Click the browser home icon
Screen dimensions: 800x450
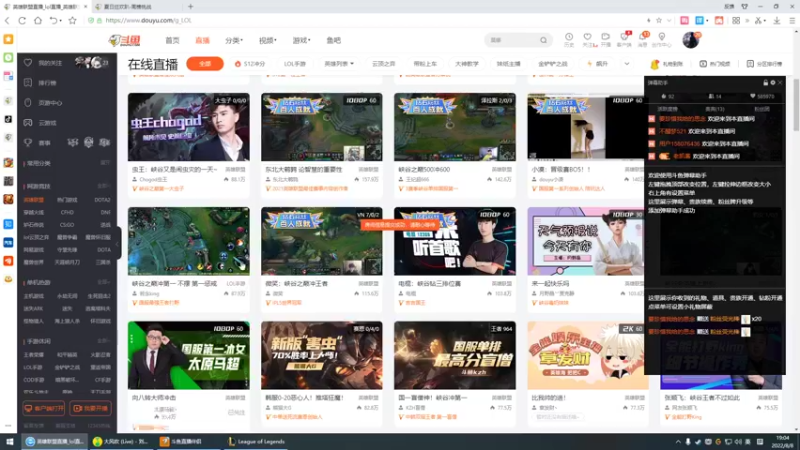coord(38,20)
